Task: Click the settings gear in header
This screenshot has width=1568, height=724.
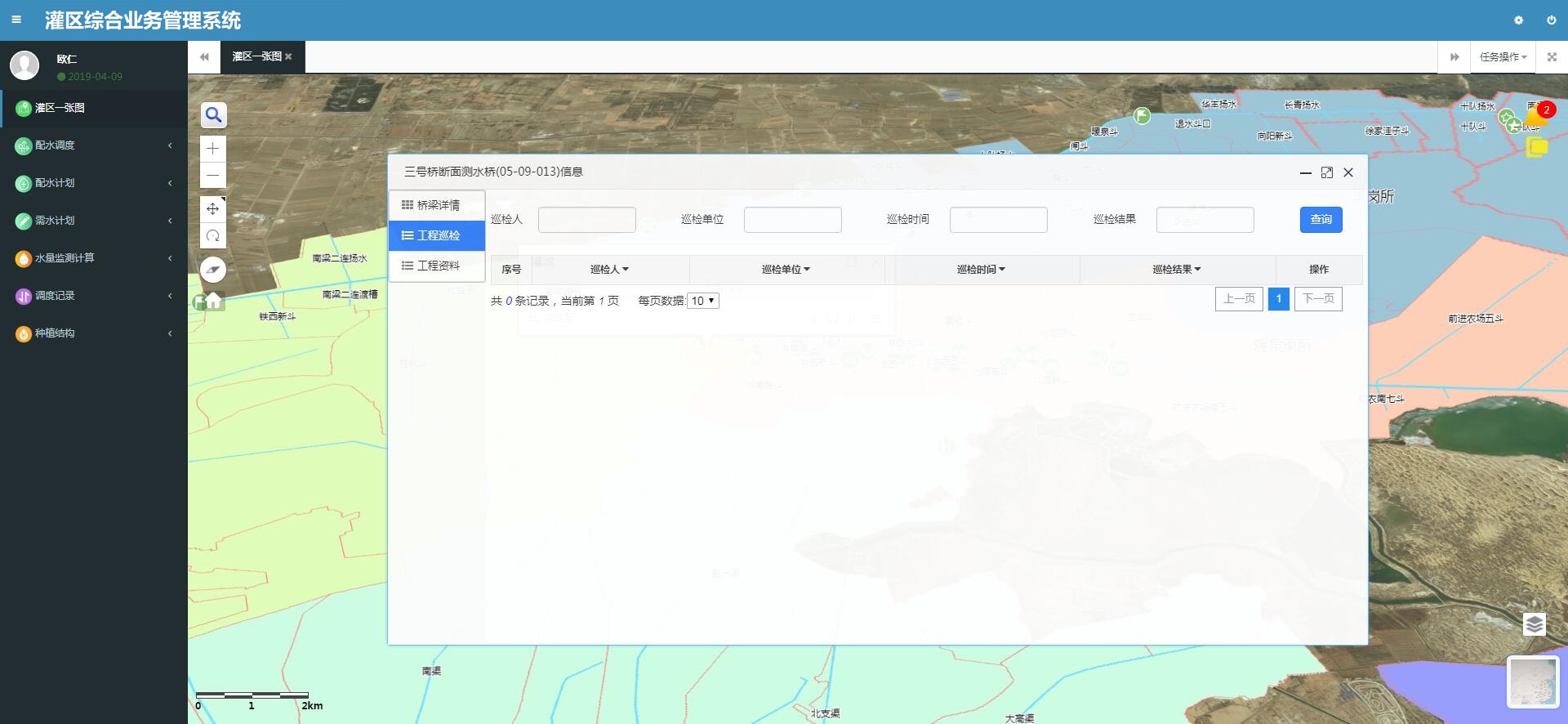Action: [1518, 20]
